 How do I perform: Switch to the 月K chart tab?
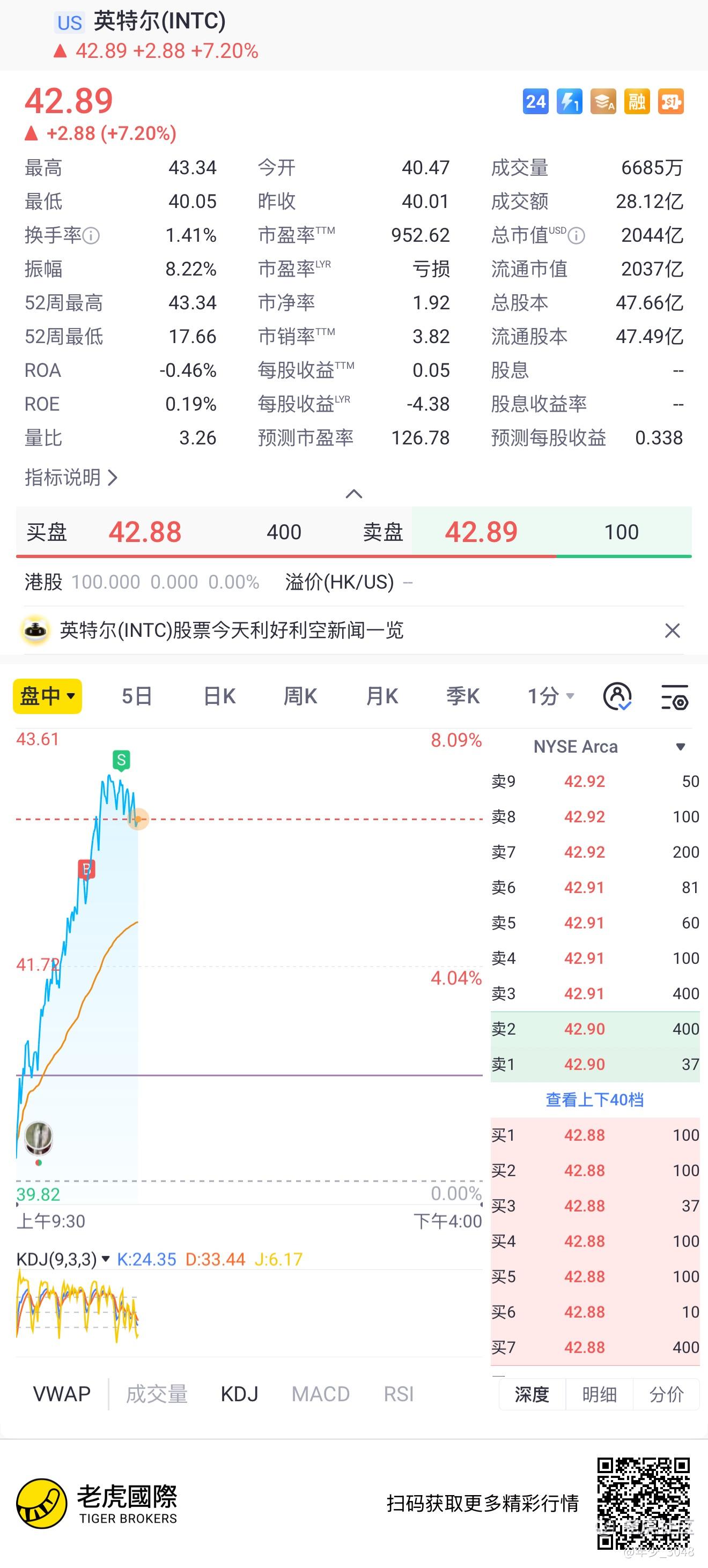[x=382, y=696]
